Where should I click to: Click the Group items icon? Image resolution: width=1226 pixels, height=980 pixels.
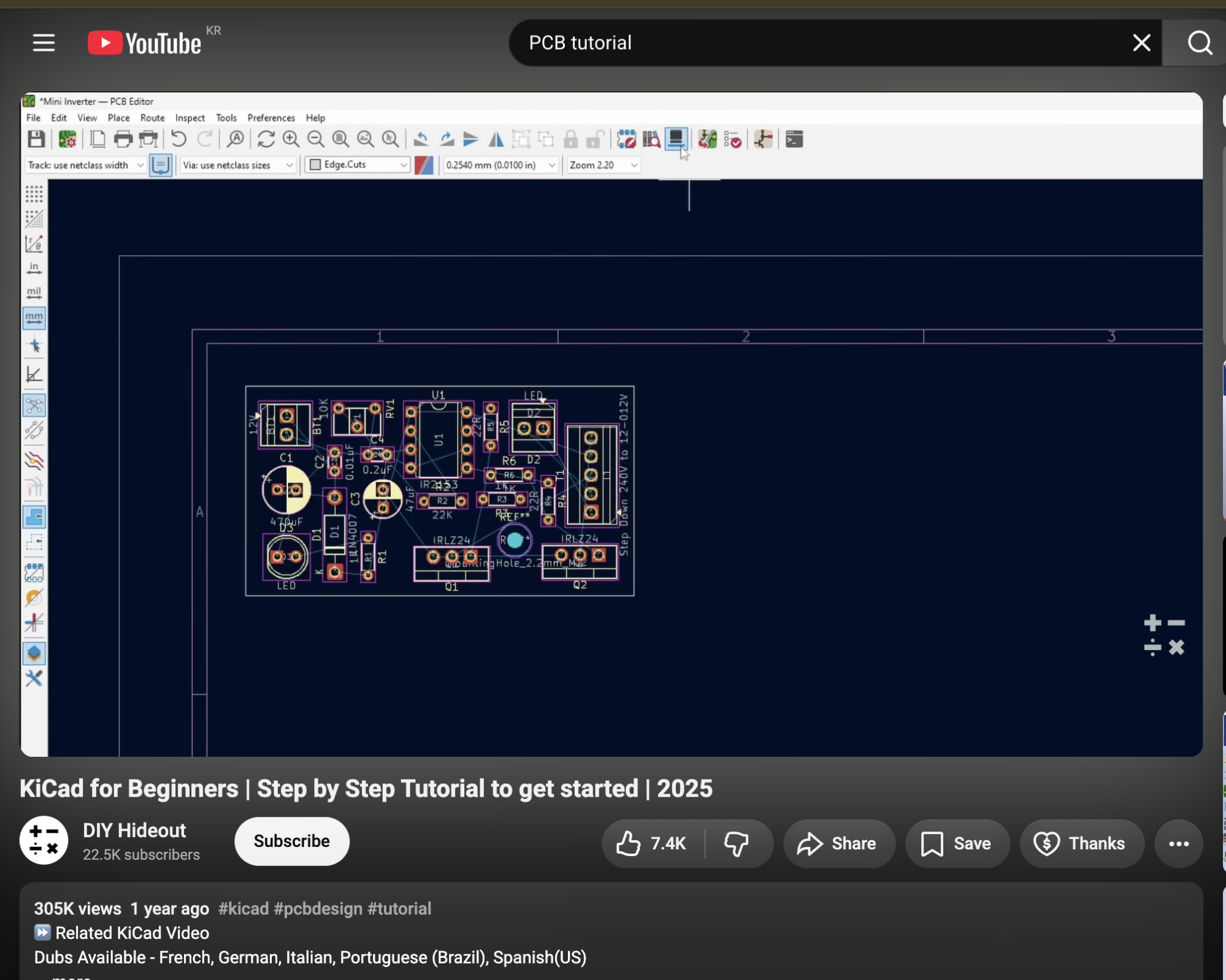coord(521,139)
